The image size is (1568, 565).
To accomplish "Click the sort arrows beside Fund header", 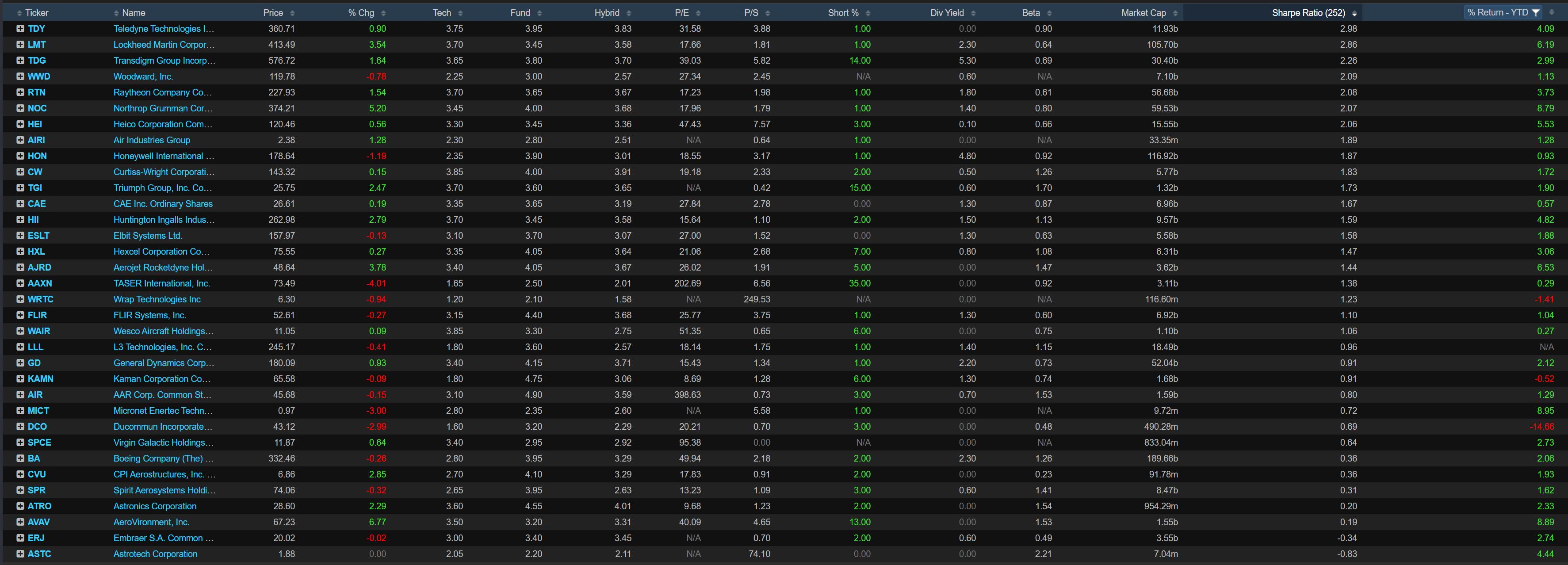I will (539, 13).
